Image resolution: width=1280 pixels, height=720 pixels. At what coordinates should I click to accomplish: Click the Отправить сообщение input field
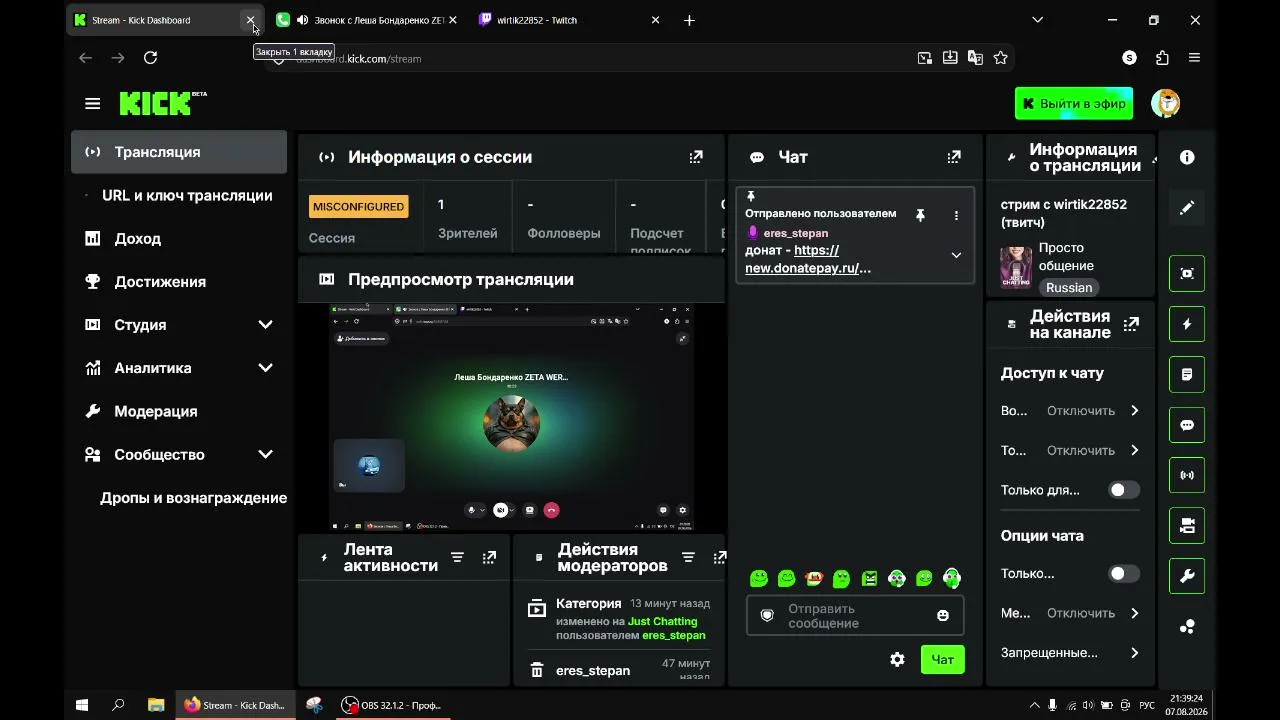tap(855, 616)
